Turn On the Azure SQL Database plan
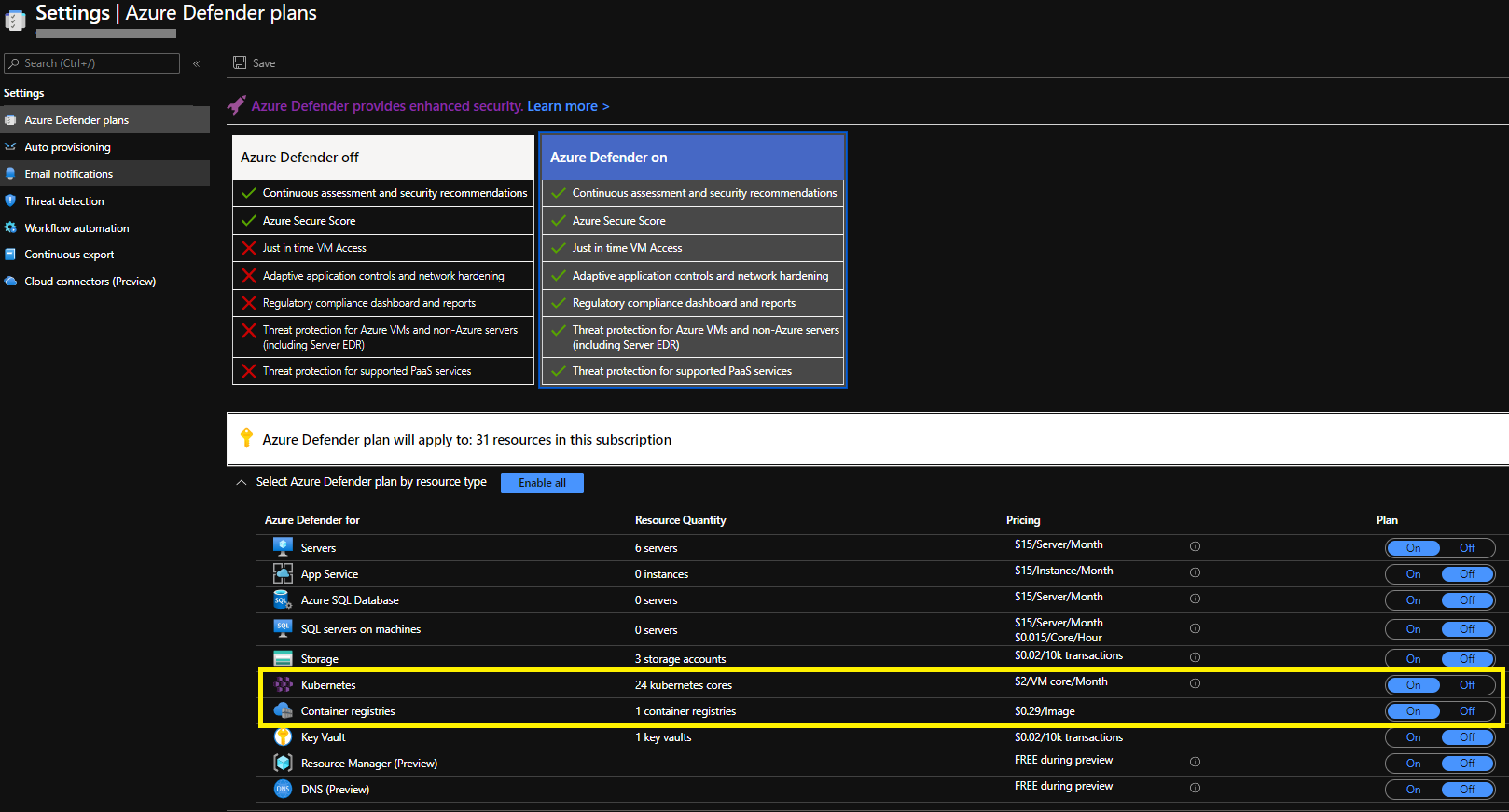The image size is (1509, 812). coord(1413,600)
